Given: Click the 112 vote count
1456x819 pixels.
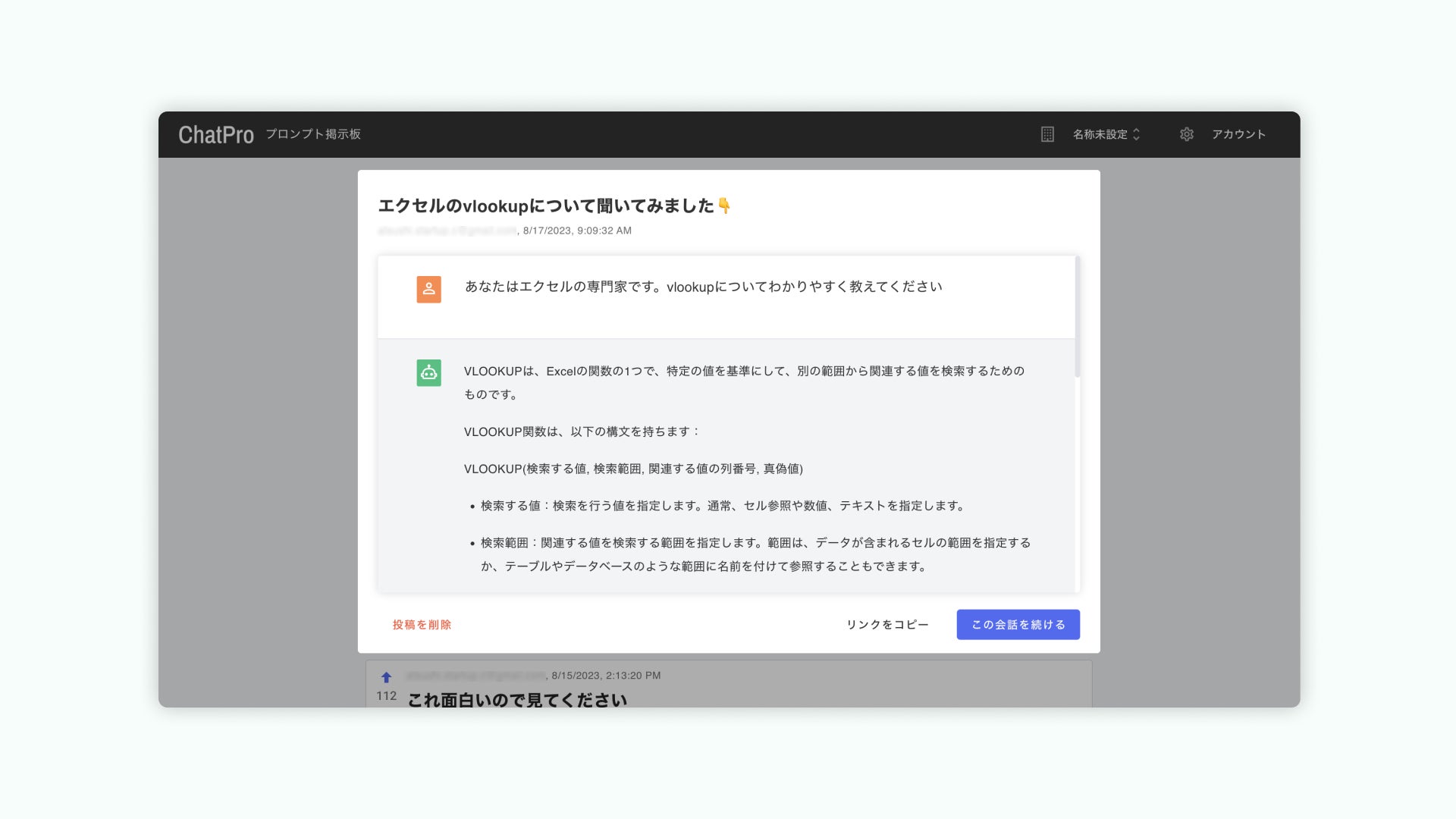Looking at the screenshot, I should (386, 695).
